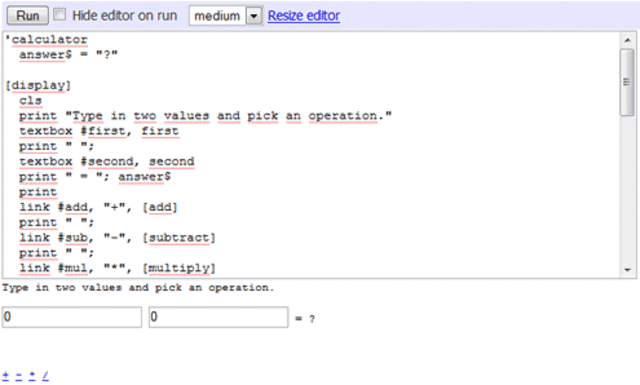The height and width of the screenshot is (385, 640).
Task: Click the line link #mul, "*", [multiply]
Action: (117, 268)
